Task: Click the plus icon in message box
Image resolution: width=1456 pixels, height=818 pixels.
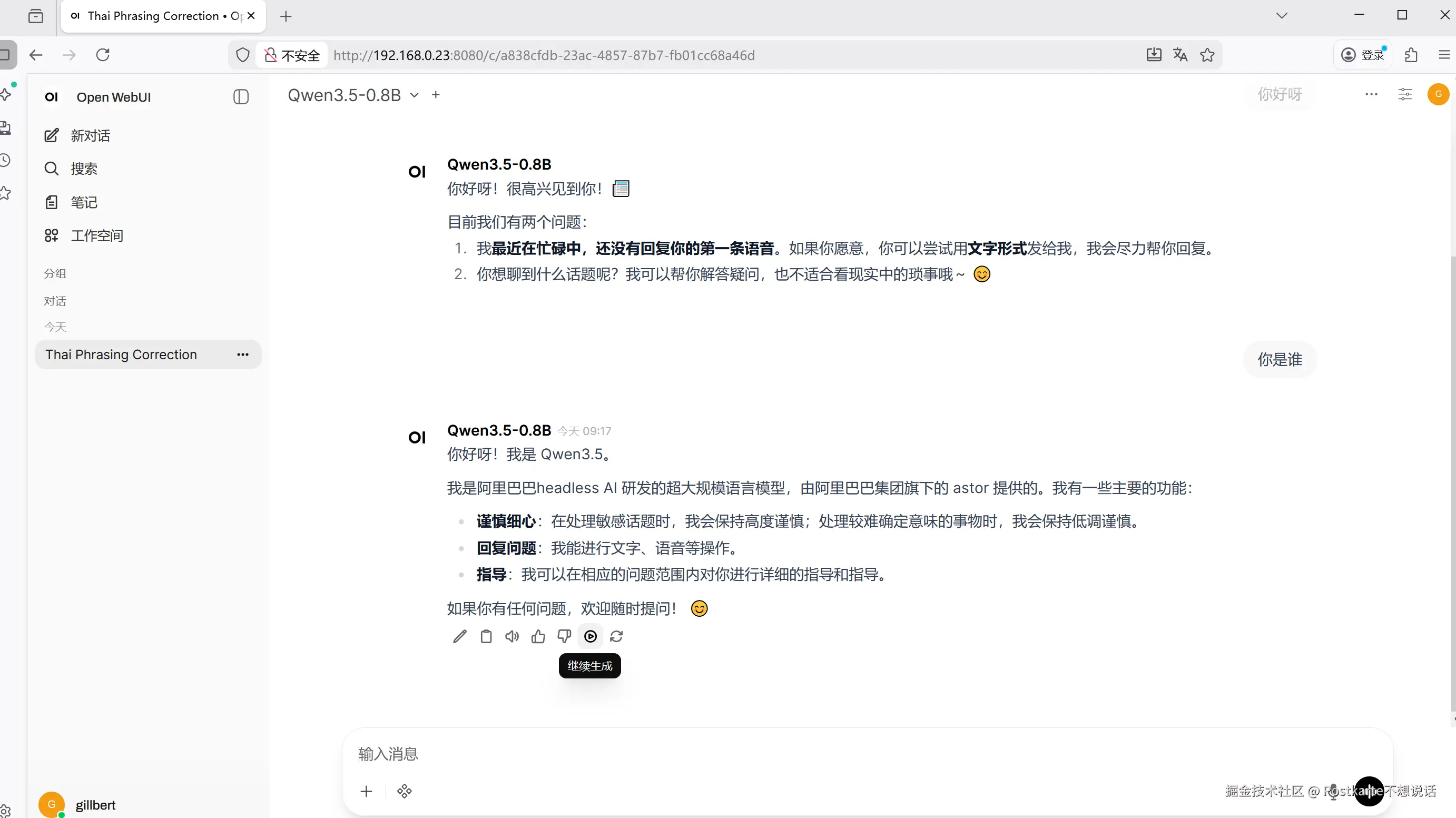Action: 366,791
